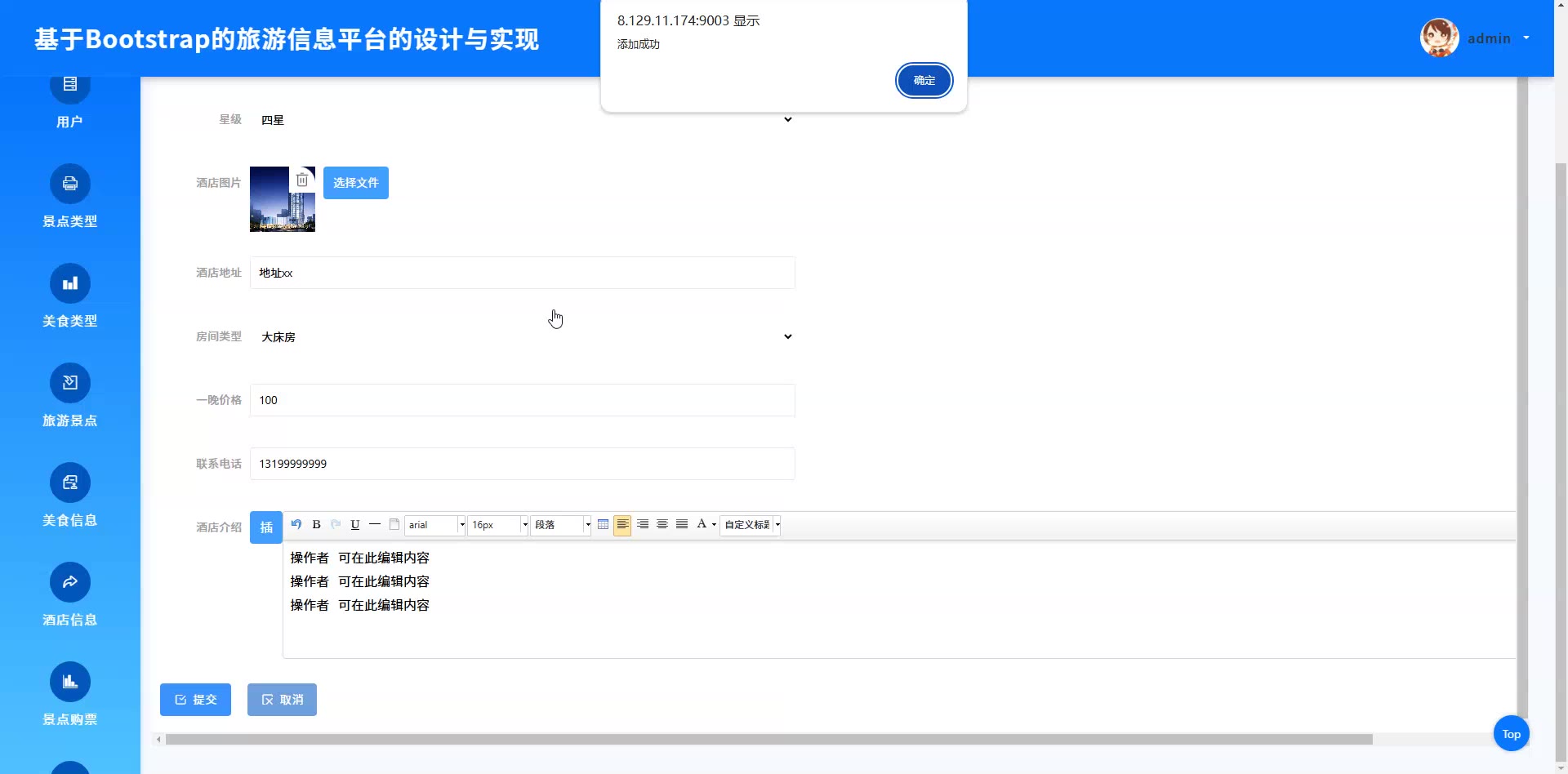Delete the uploaded hotel image
Screen dimensions: 1568x774
tap(302, 180)
